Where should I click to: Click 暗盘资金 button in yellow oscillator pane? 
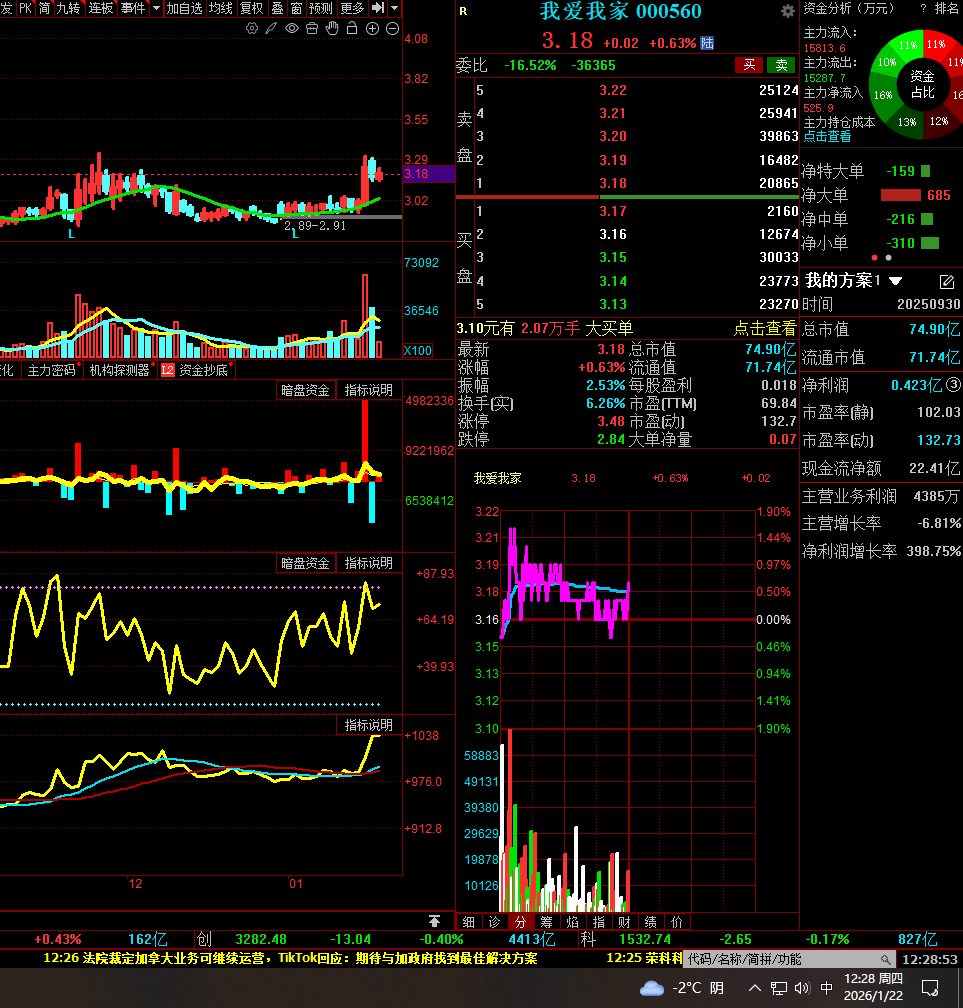tap(305, 563)
